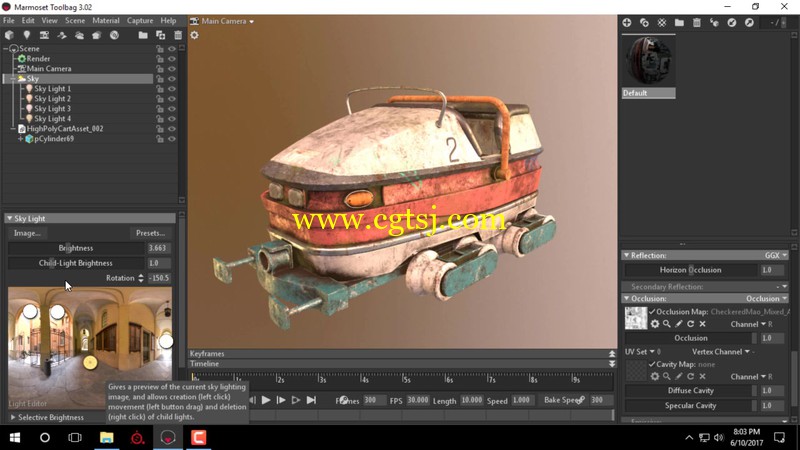
Task: Expand the pCylinder69 tree node
Action: 20,139
